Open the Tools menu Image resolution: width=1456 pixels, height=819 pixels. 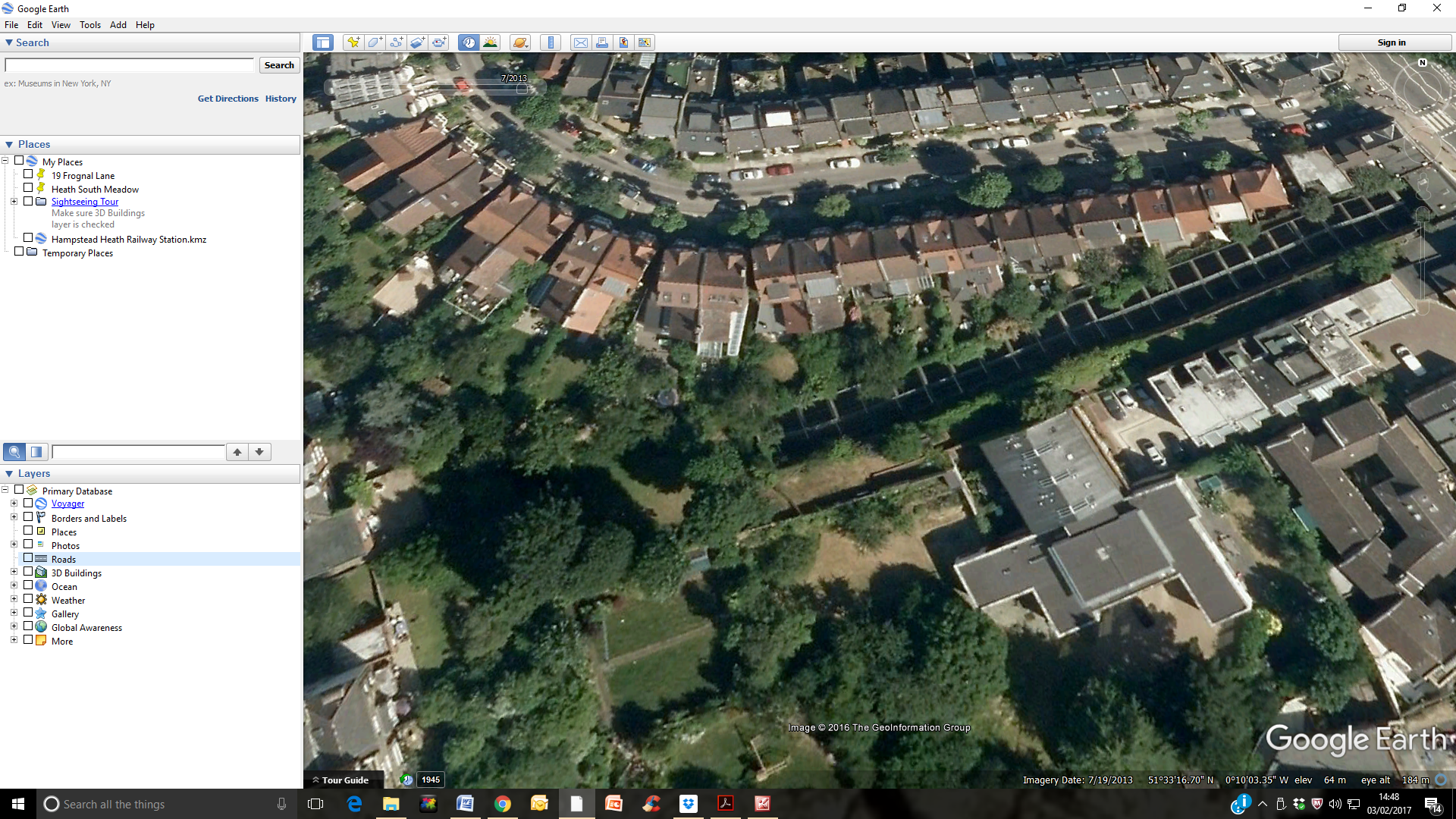(x=90, y=24)
